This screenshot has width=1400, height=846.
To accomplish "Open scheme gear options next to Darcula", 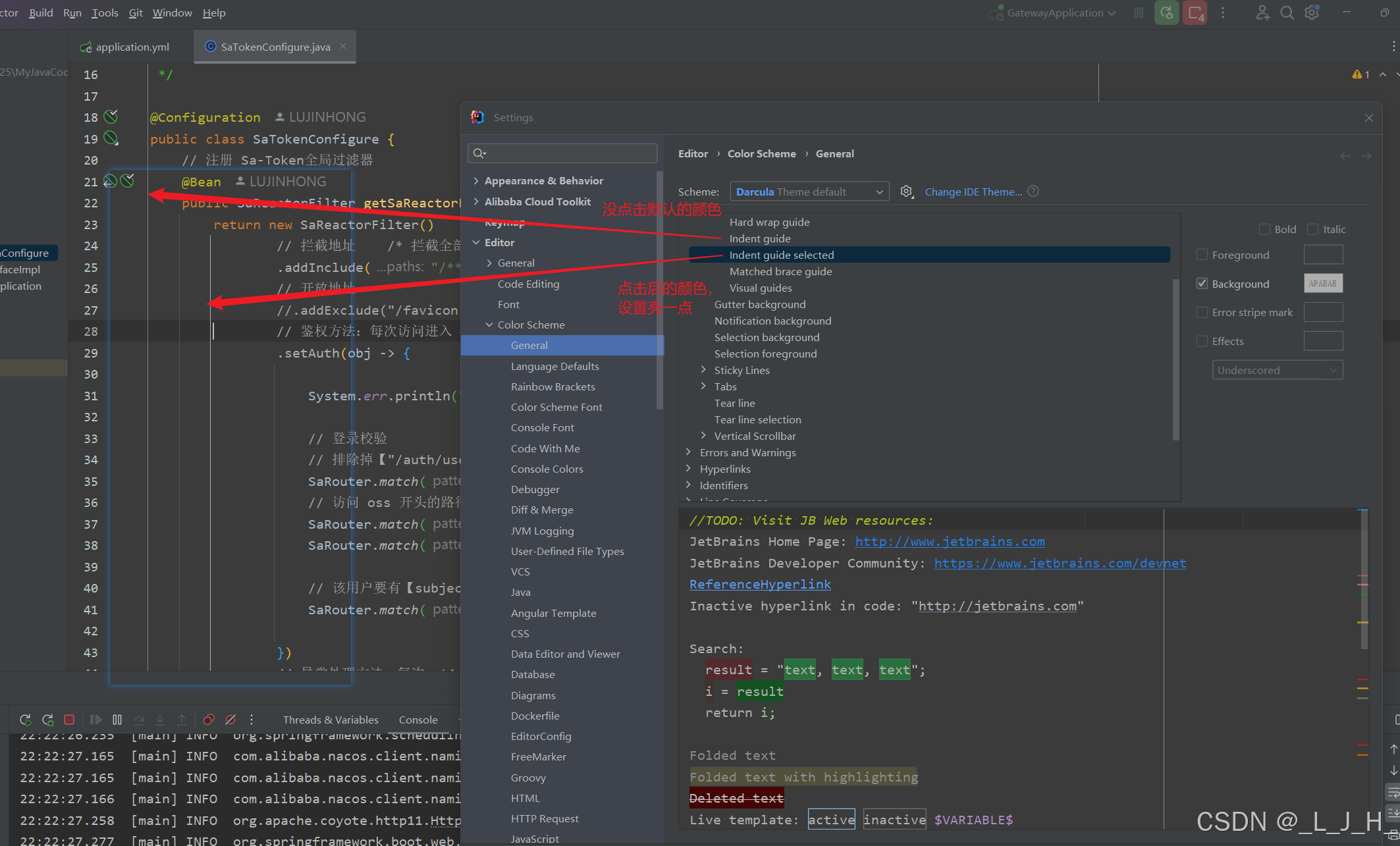I will [x=907, y=192].
